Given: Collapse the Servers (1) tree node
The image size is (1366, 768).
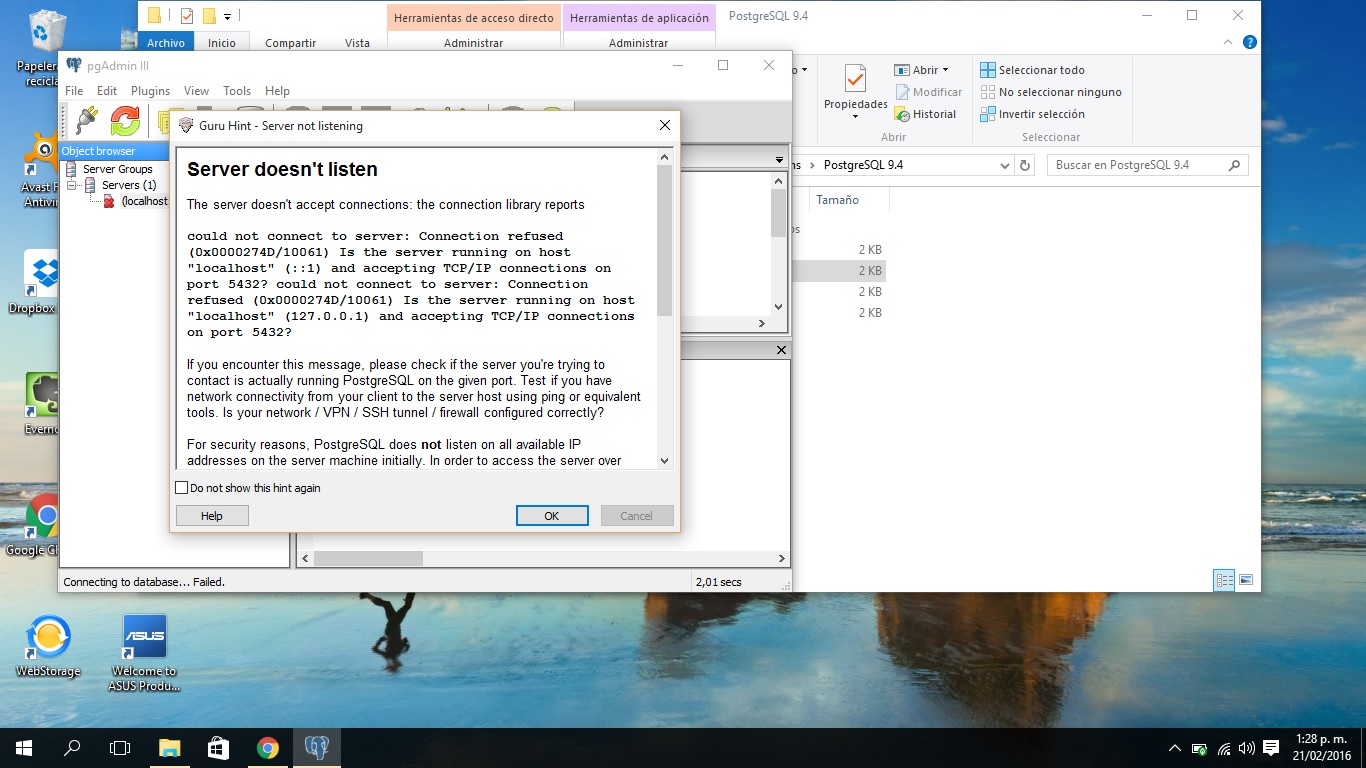Looking at the screenshot, I should 72,185.
